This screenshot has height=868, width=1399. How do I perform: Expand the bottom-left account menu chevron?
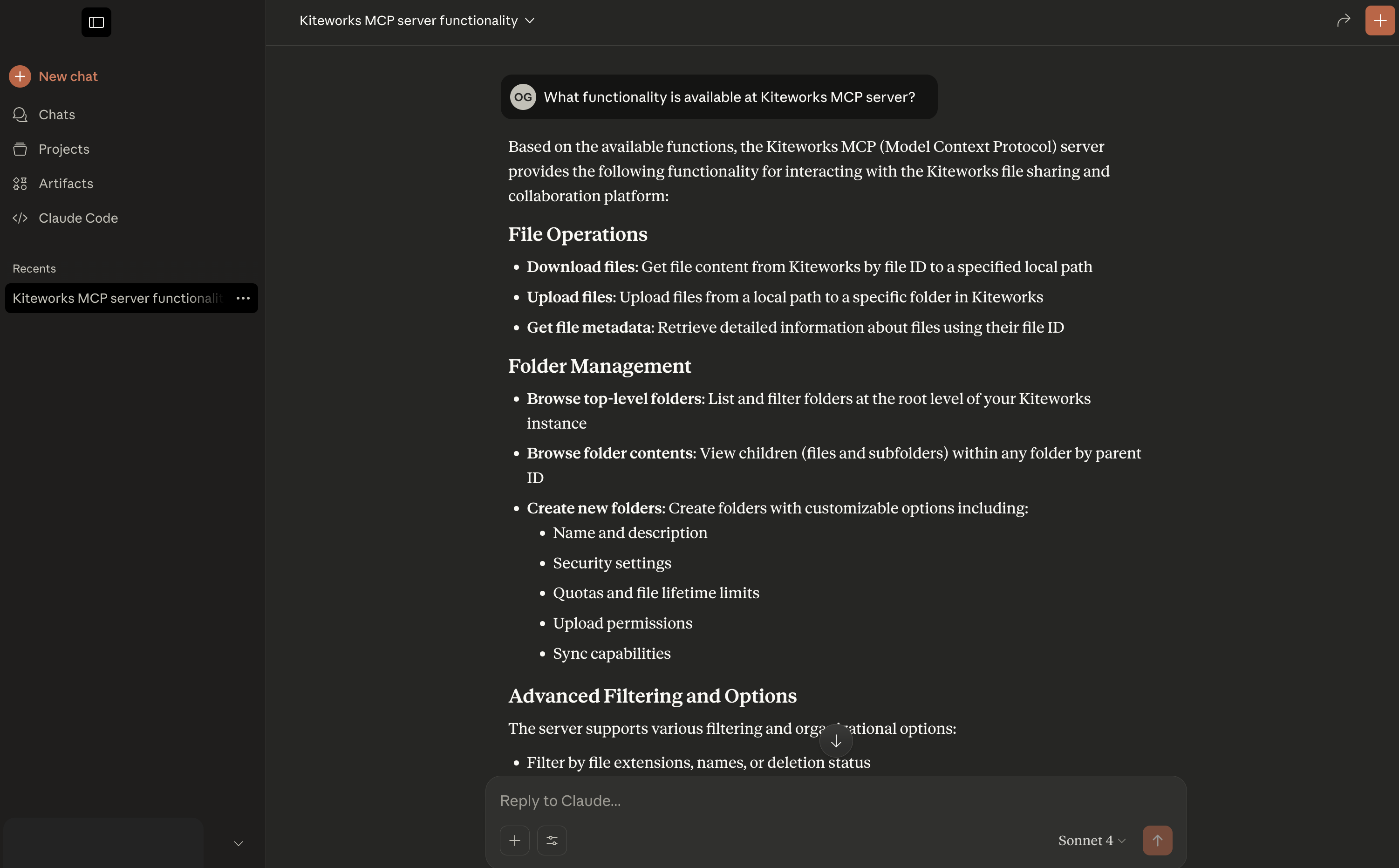[x=238, y=843]
